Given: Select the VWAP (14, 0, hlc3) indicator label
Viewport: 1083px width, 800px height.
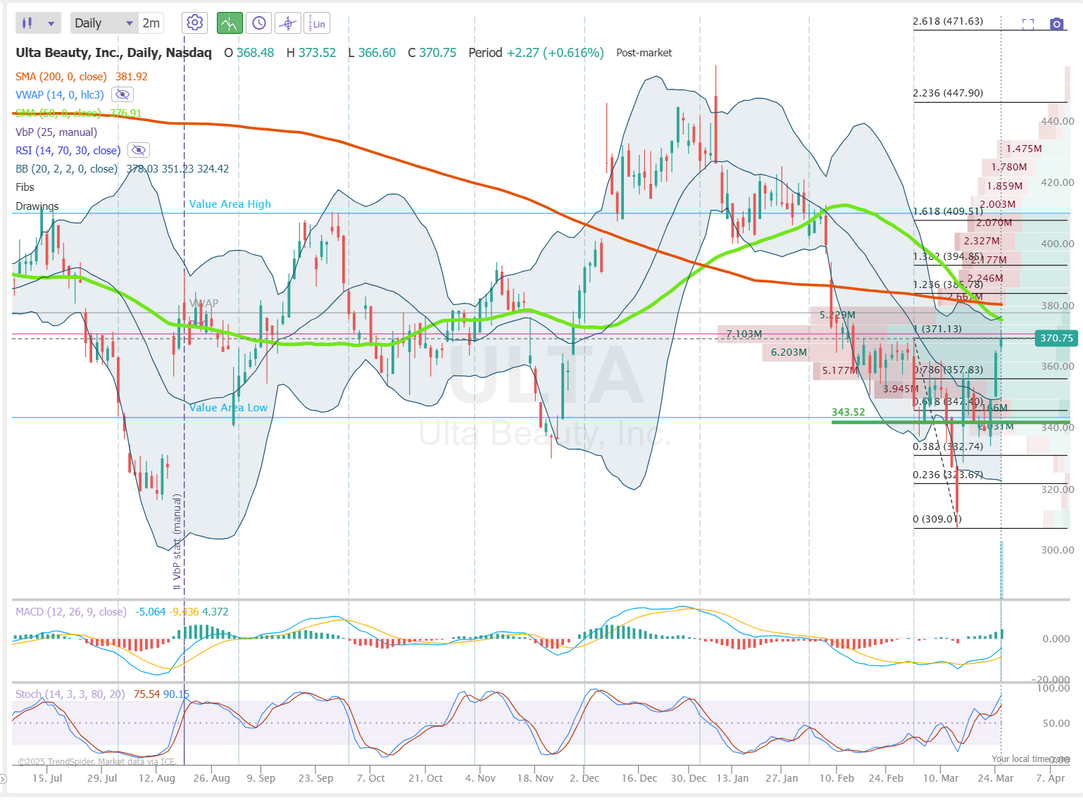Looking at the screenshot, I should pyautogui.click(x=59, y=95).
